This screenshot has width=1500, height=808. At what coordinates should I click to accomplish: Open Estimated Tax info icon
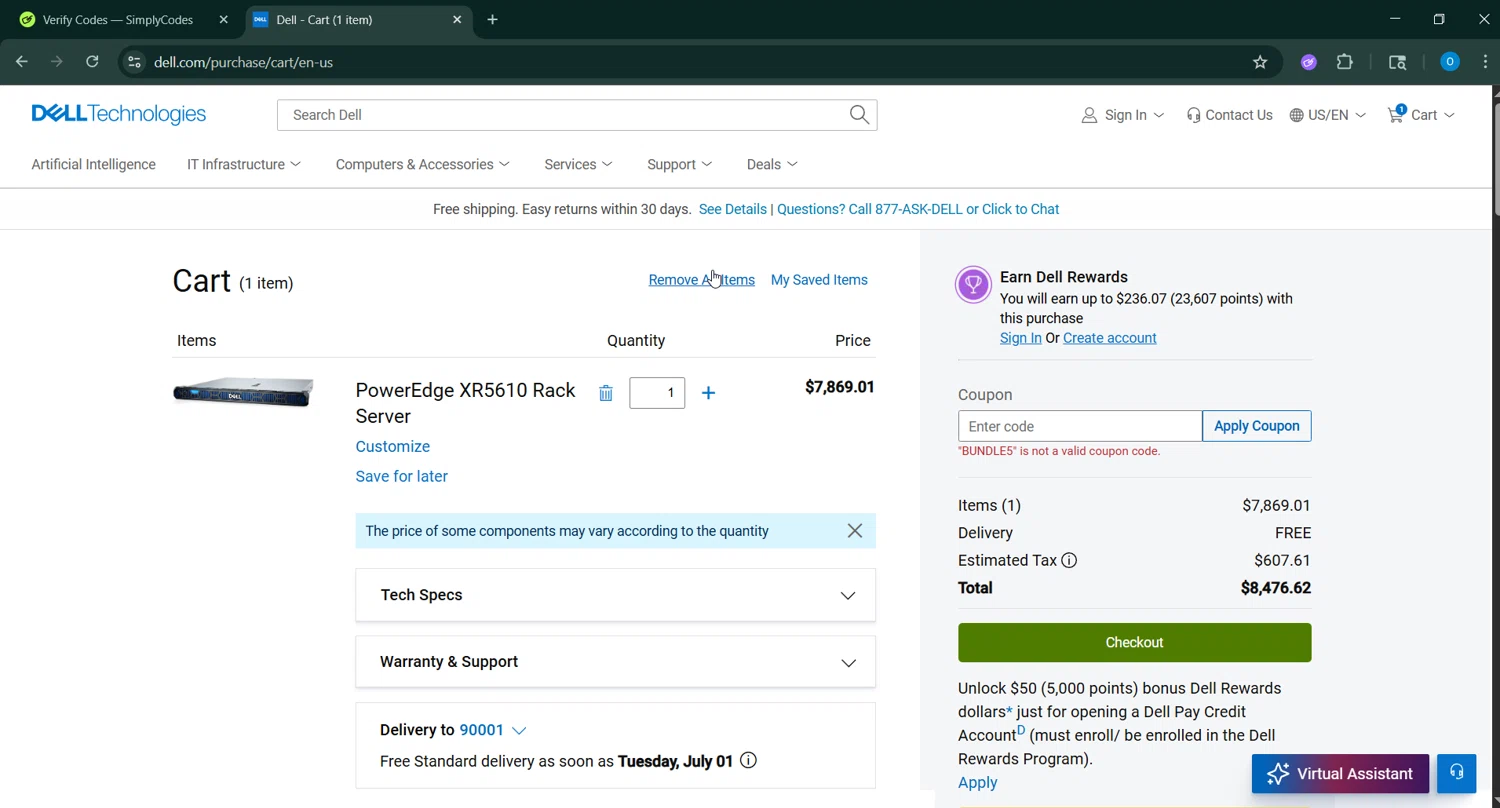1069,560
